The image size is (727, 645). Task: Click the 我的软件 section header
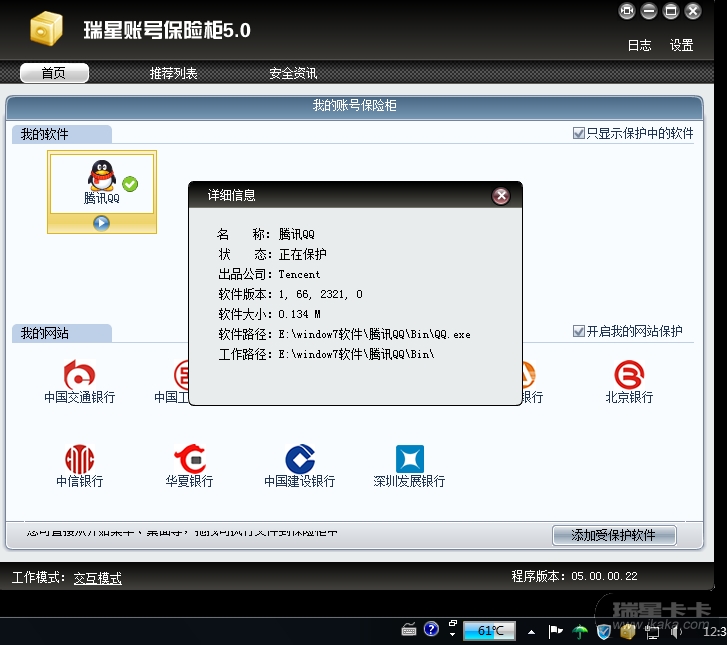pyautogui.click(x=62, y=134)
